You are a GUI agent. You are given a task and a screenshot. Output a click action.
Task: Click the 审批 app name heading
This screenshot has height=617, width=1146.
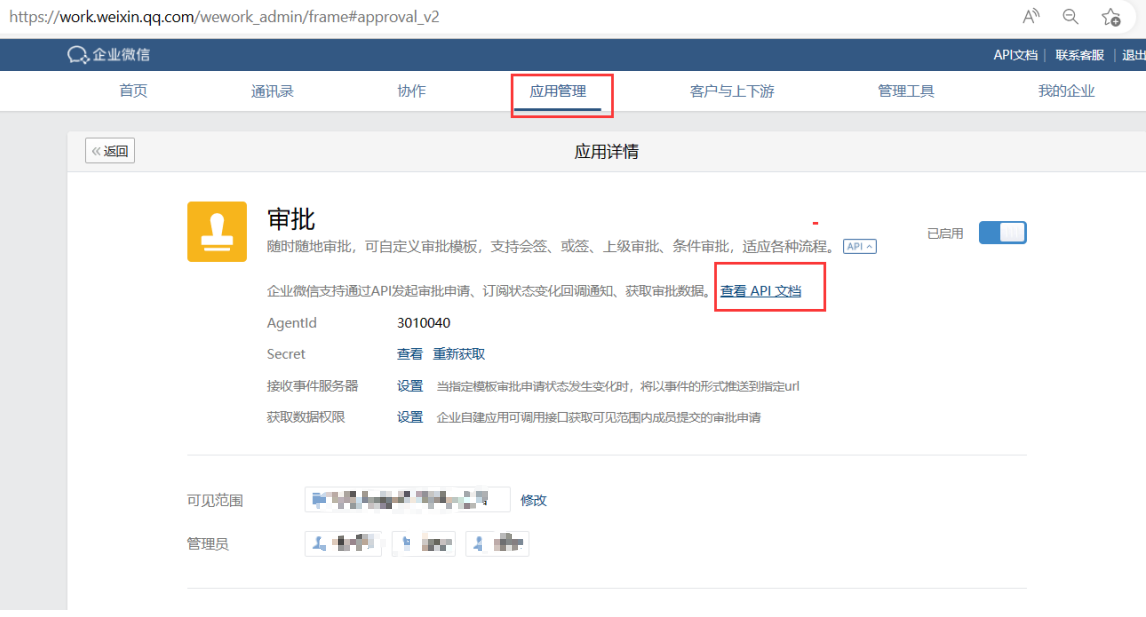point(291,219)
